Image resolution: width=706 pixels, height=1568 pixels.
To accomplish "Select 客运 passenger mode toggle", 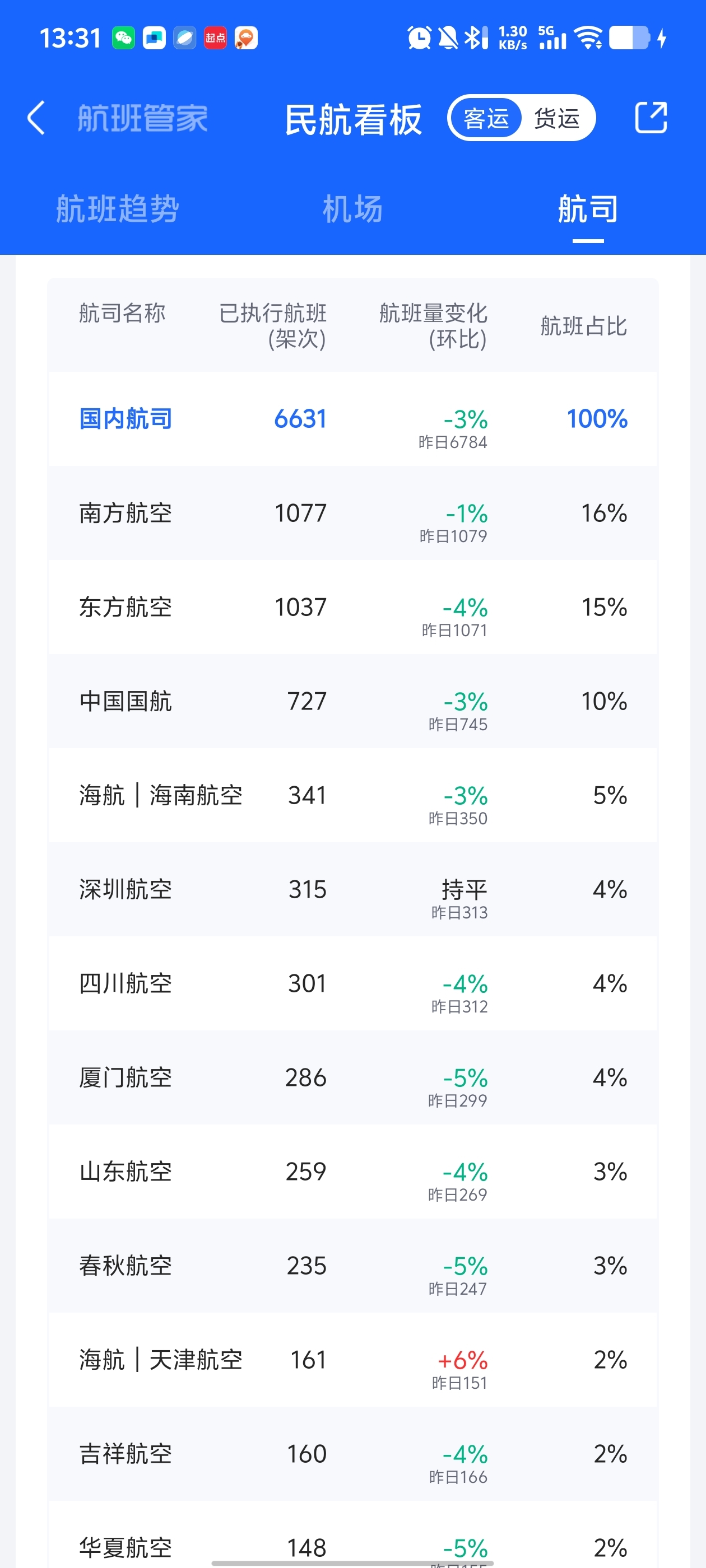I will pyautogui.click(x=486, y=118).
